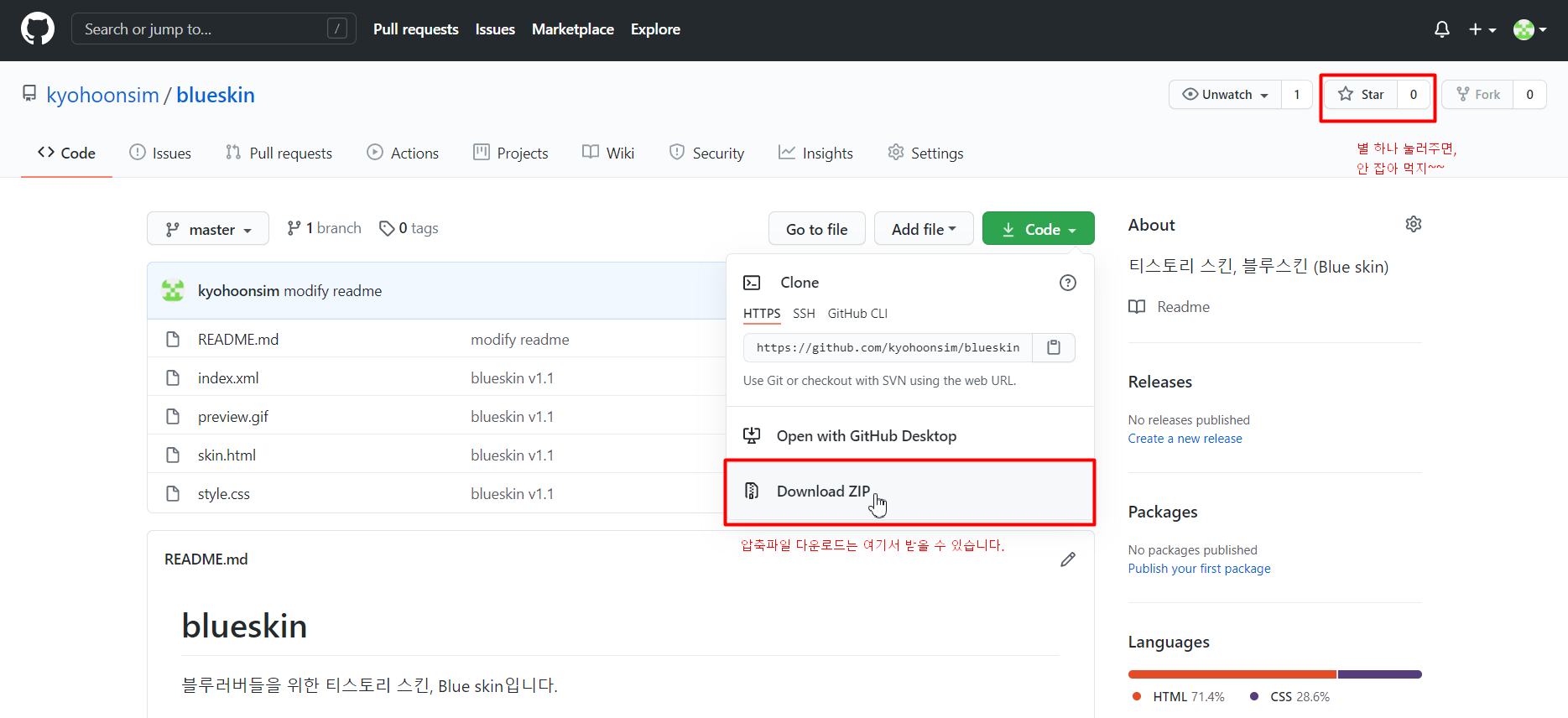View fork count 0
Screen dimensions: 1568x718
click(1529, 94)
